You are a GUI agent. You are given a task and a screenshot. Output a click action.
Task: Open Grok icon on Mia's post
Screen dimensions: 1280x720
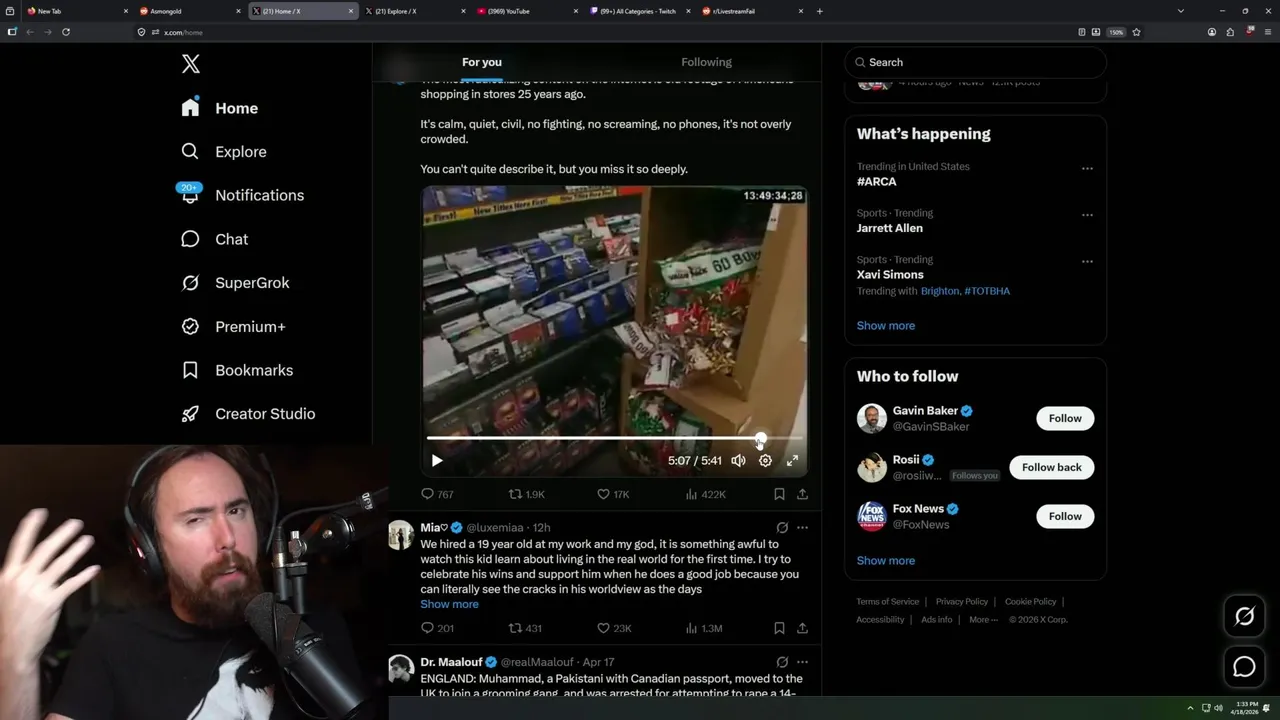point(782,527)
